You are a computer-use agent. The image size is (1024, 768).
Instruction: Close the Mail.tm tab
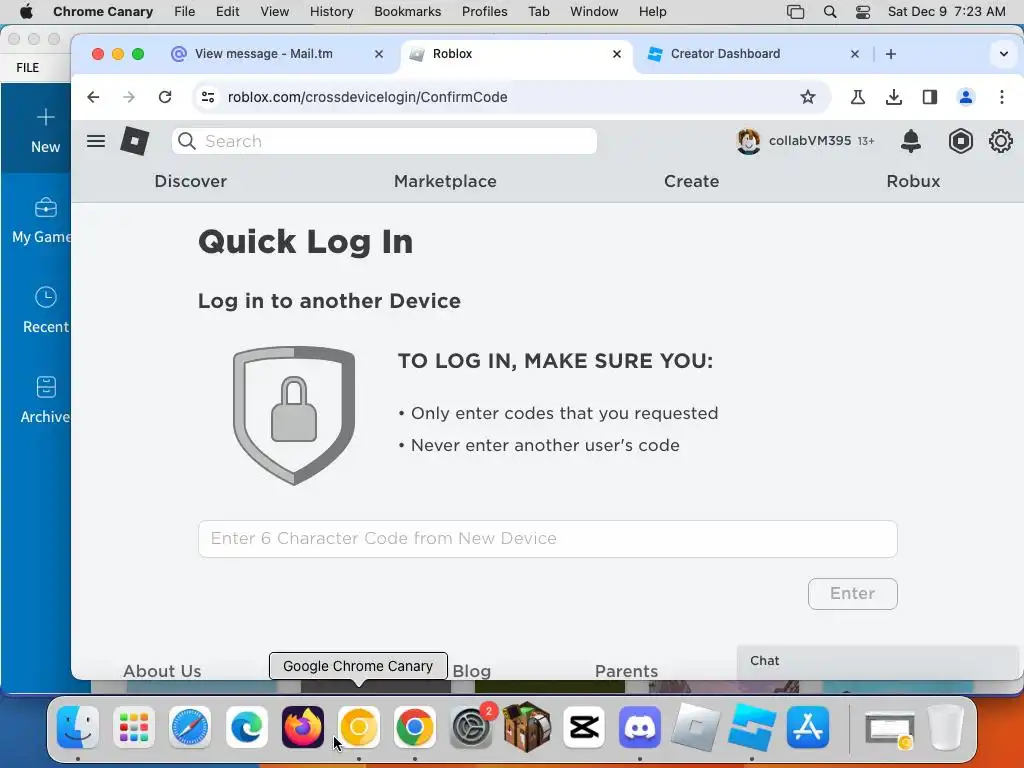tap(379, 54)
